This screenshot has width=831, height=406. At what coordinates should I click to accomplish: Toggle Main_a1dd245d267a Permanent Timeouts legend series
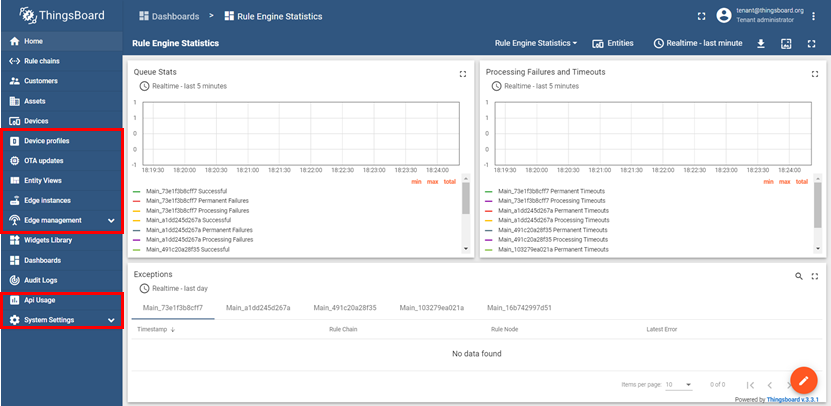[546, 210]
